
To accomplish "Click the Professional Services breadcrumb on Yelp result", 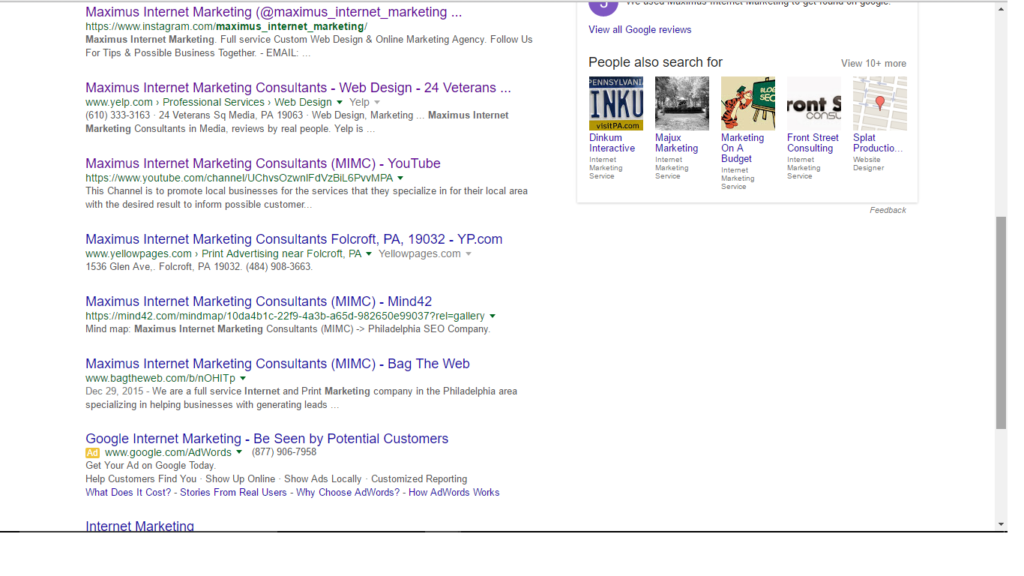I will [214, 103].
